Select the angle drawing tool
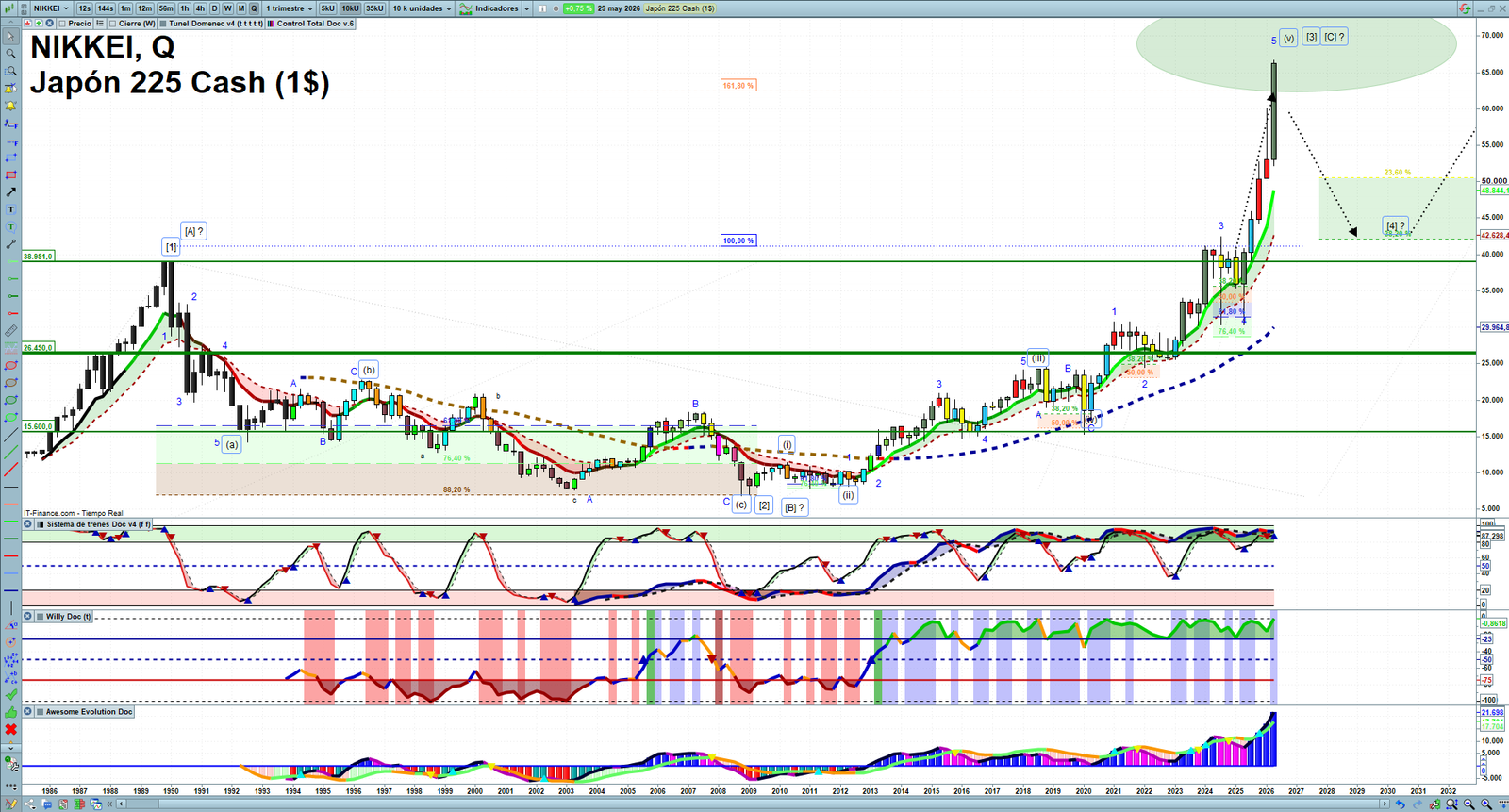 tap(10, 624)
